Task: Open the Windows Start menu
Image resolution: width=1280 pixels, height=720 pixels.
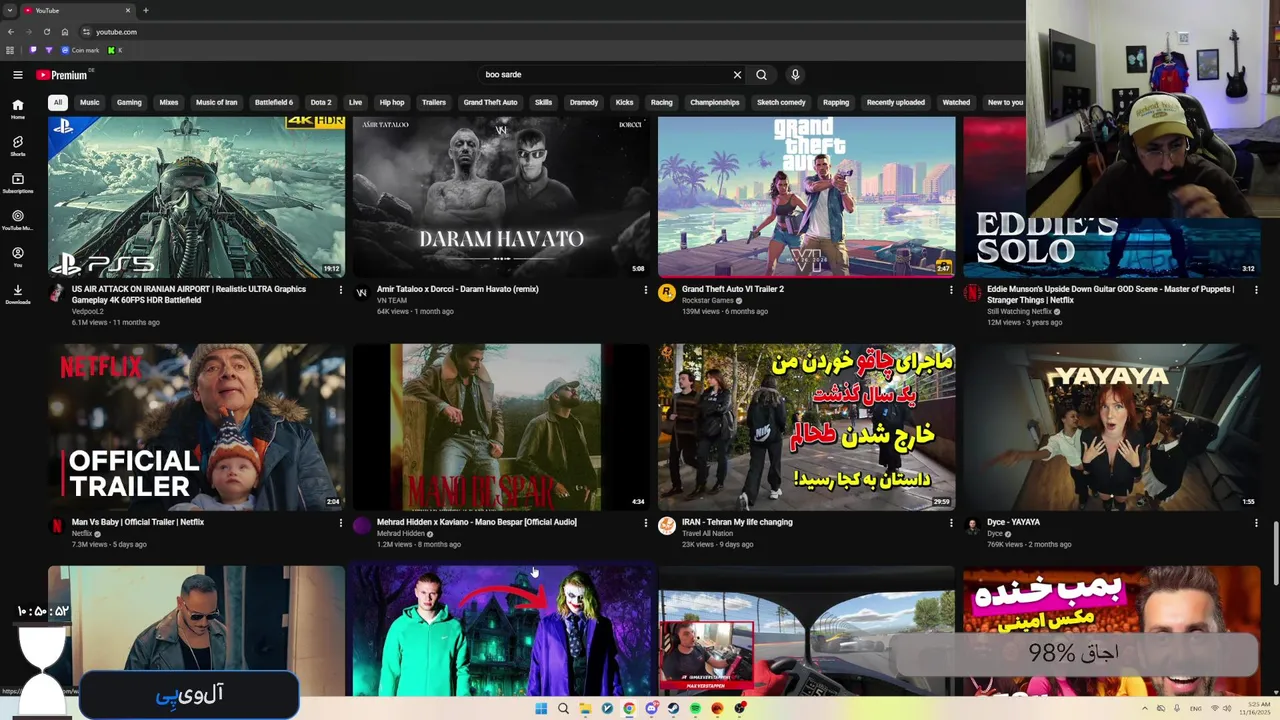Action: point(541,708)
